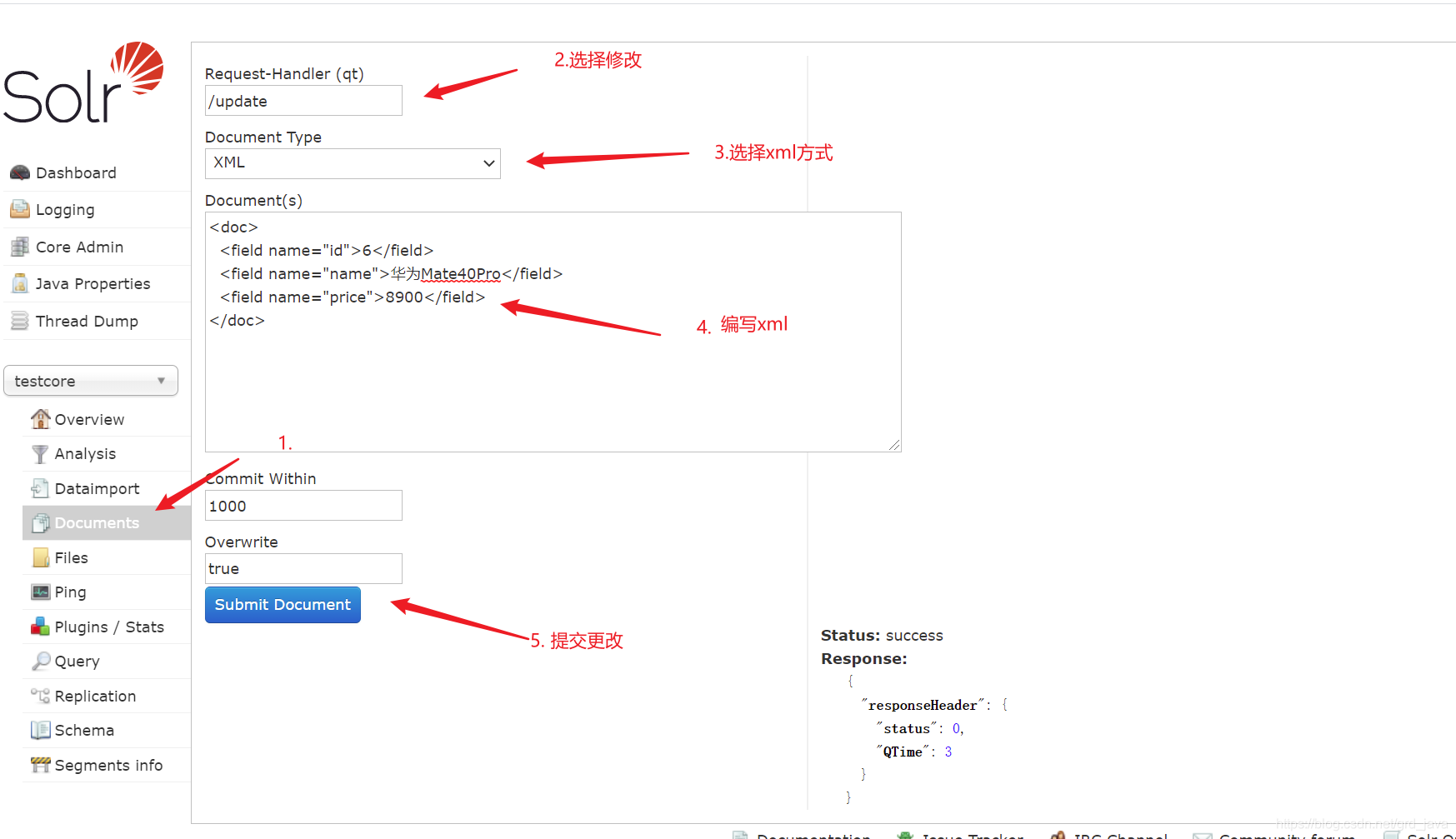1456x839 pixels.
Task: Click the Replication nodes icon
Action: [x=40, y=696]
